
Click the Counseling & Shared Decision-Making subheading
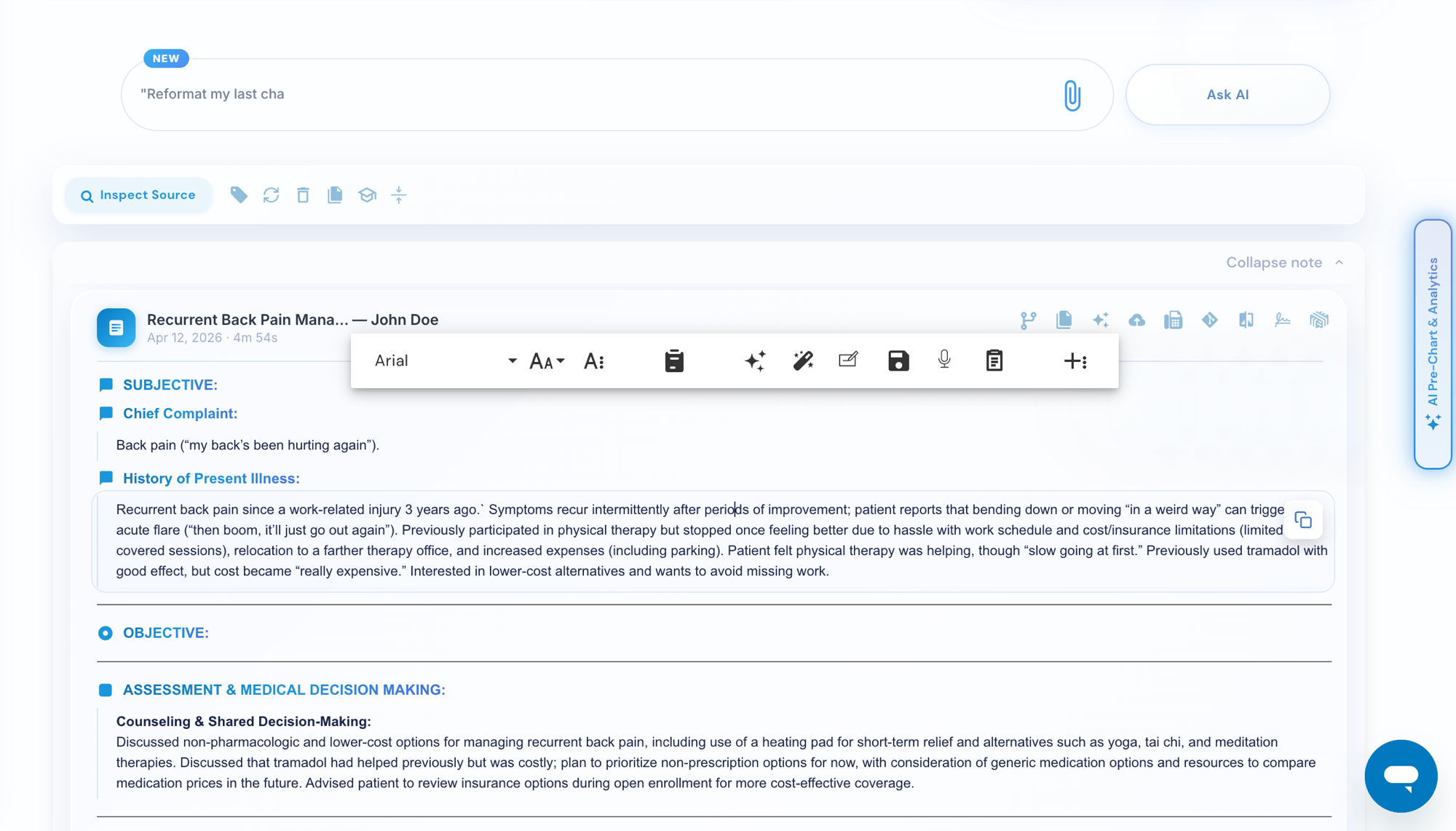click(x=243, y=721)
